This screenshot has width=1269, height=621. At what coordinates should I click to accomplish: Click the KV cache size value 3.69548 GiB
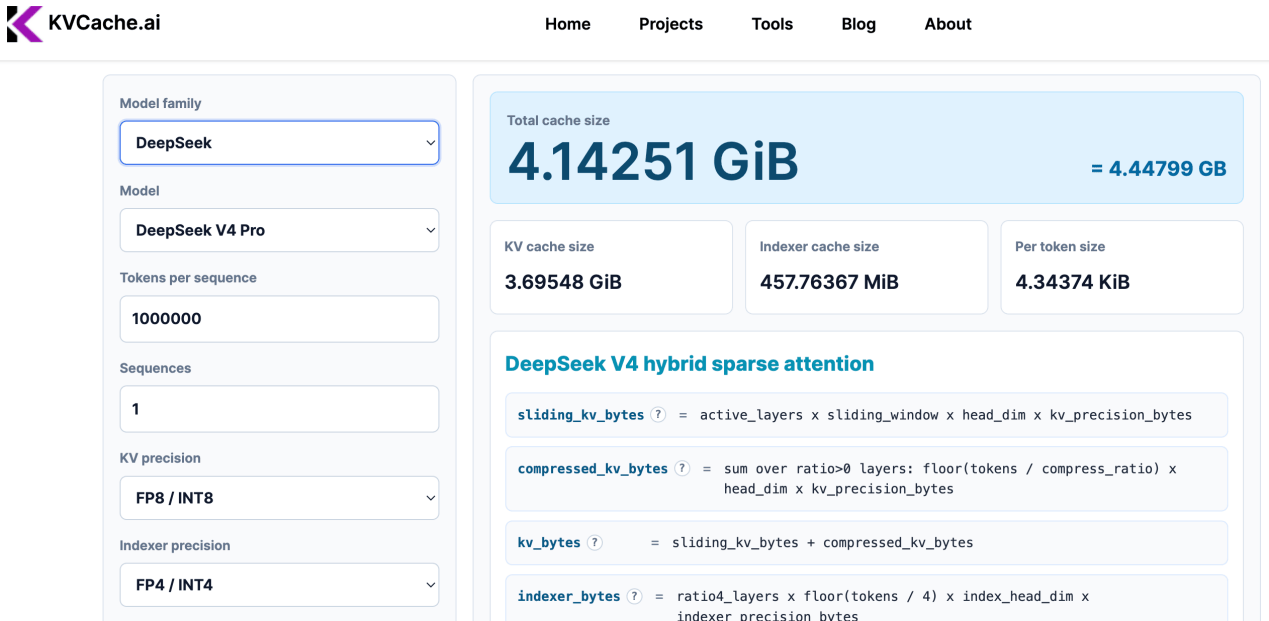pos(563,282)
